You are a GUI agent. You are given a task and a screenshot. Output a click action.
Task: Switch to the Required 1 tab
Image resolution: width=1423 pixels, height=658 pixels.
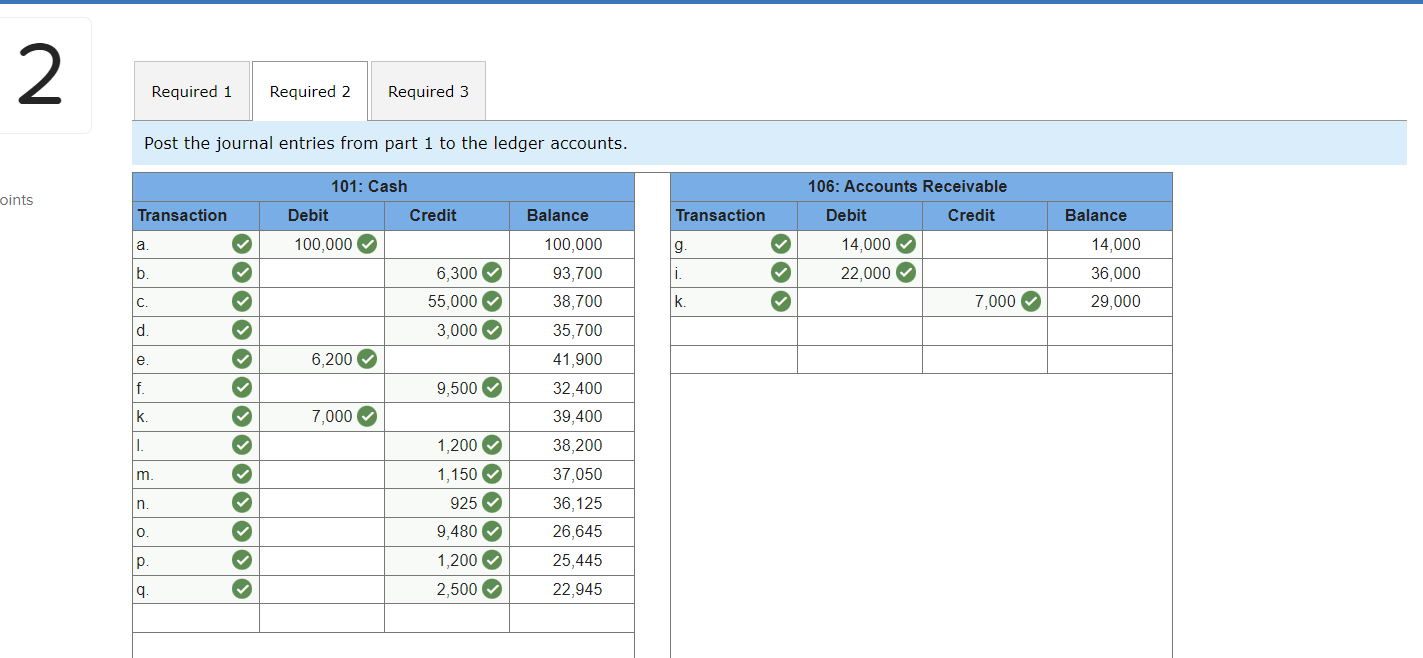point(192,91)
